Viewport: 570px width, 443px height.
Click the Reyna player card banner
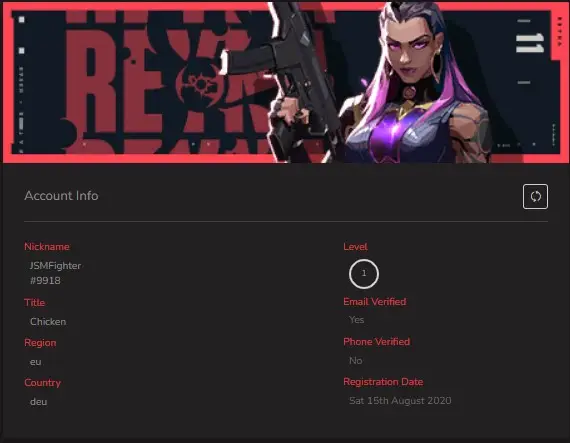[285, 82]
